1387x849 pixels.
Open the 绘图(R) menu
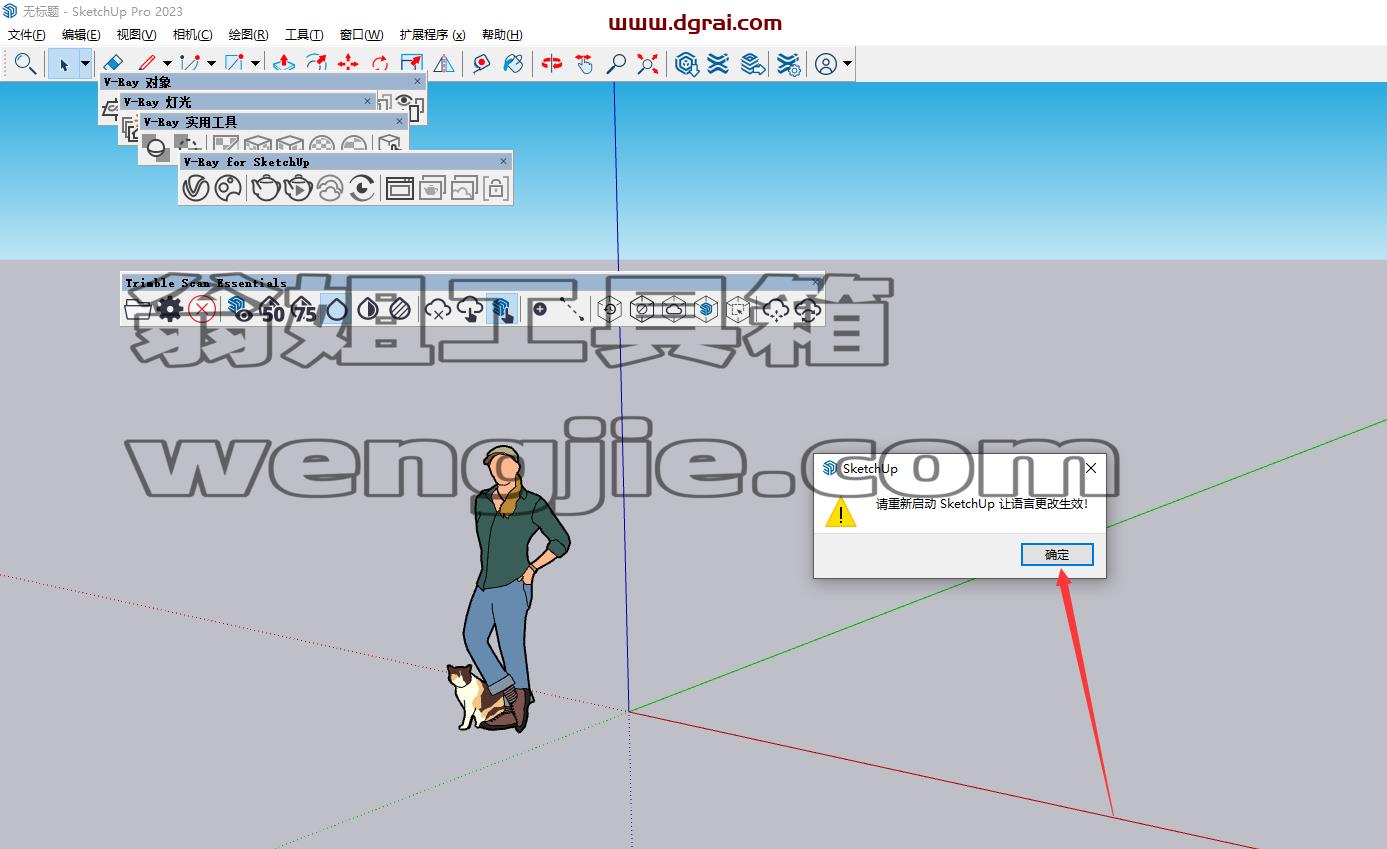point(248,35)
